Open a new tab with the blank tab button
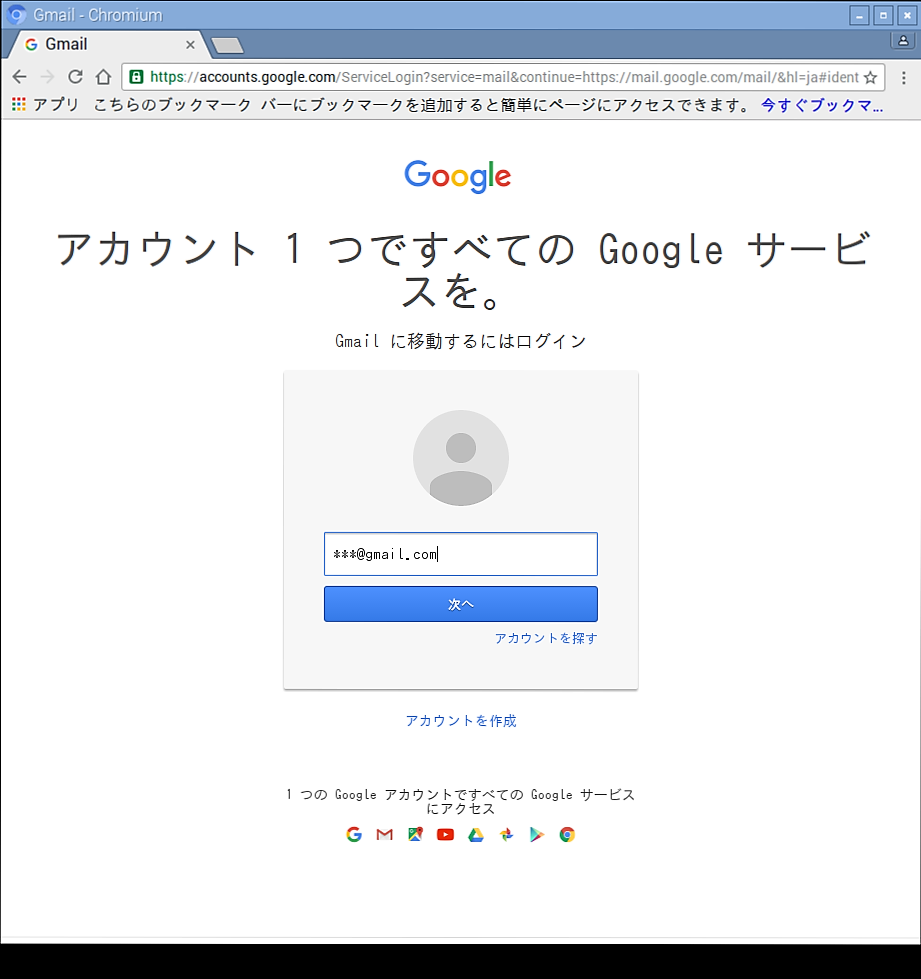921x979 pixels. tap(227, 45)
